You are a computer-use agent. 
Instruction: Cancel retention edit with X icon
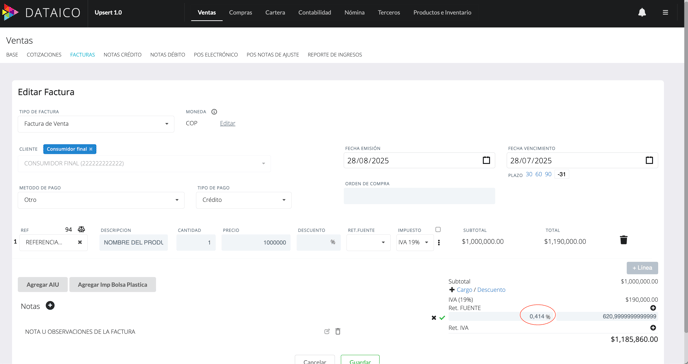434,318
